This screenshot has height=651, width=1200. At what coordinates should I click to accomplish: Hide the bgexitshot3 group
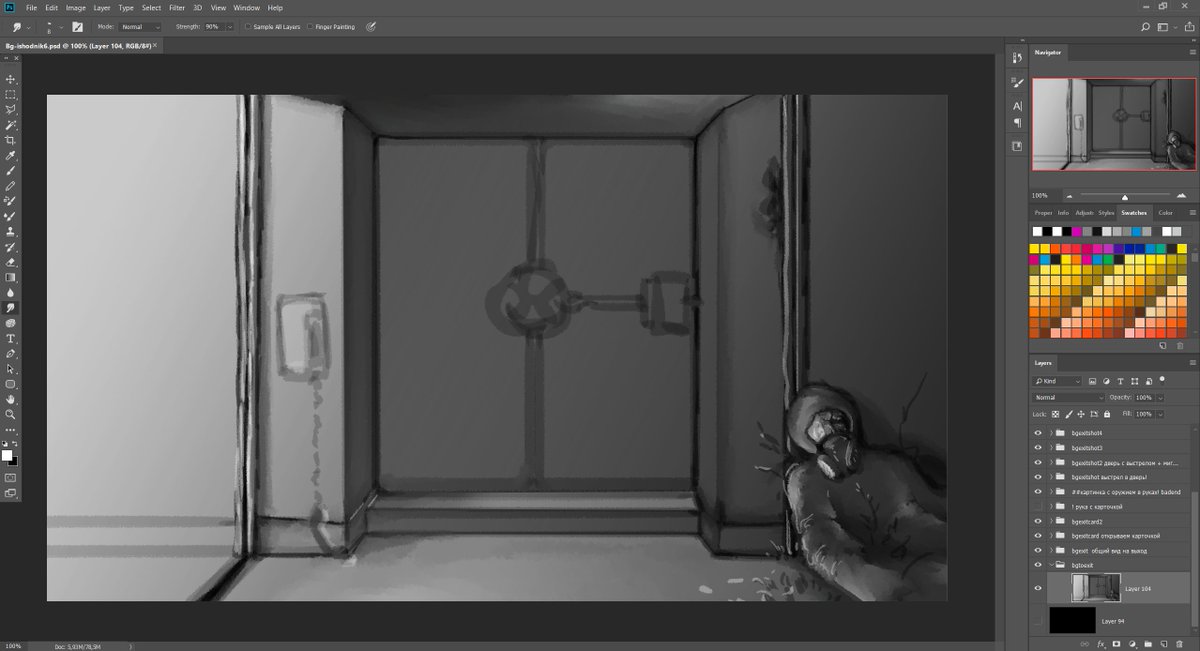[x=1038, y=448]
